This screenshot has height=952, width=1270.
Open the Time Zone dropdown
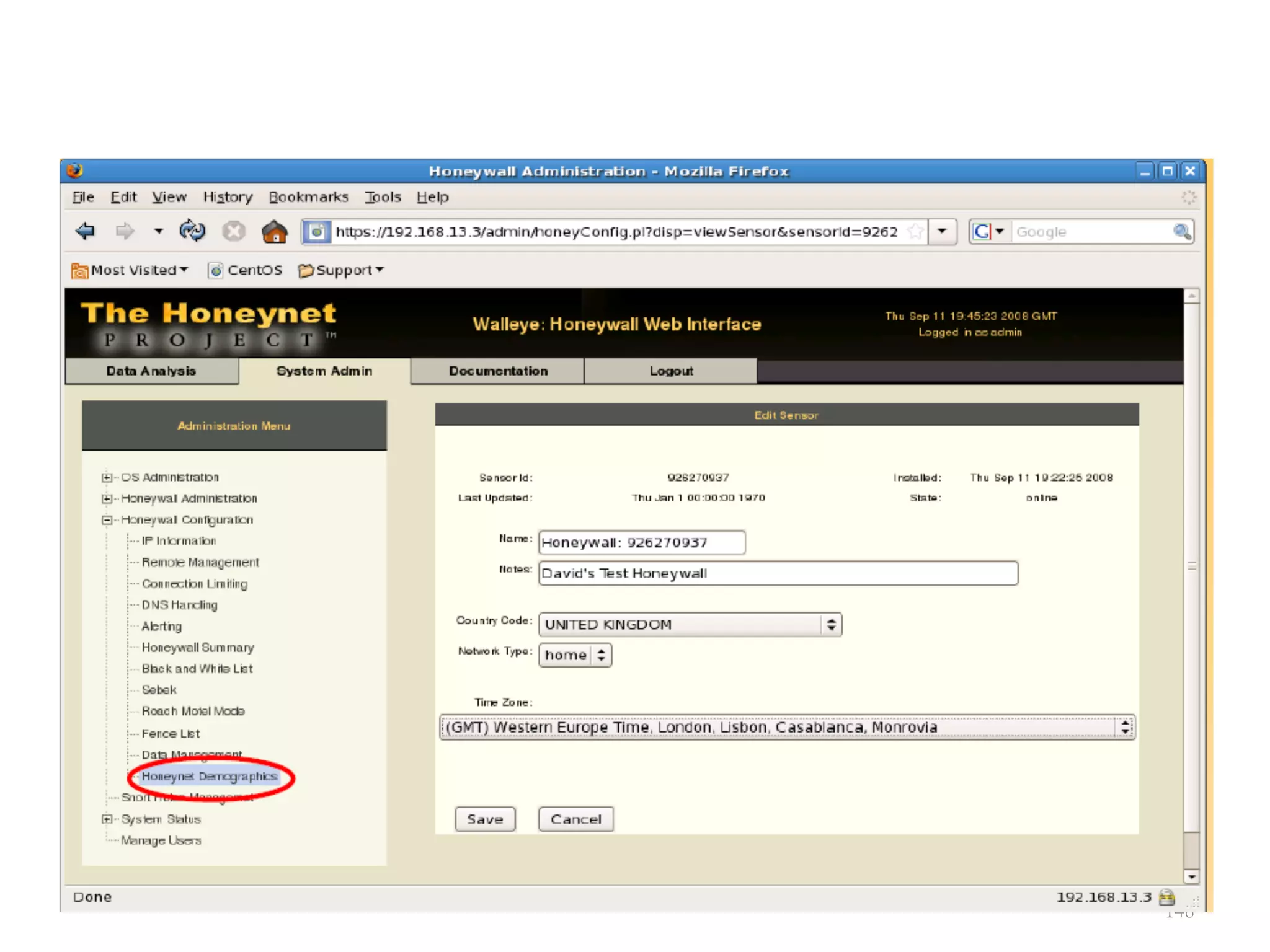pos(786,727)
